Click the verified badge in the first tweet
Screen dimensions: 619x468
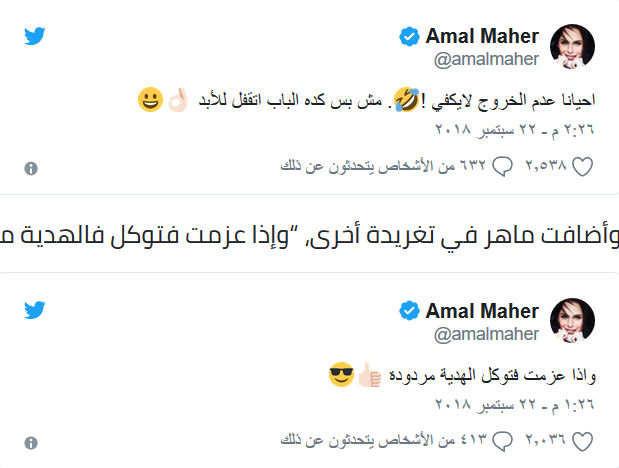408,38
